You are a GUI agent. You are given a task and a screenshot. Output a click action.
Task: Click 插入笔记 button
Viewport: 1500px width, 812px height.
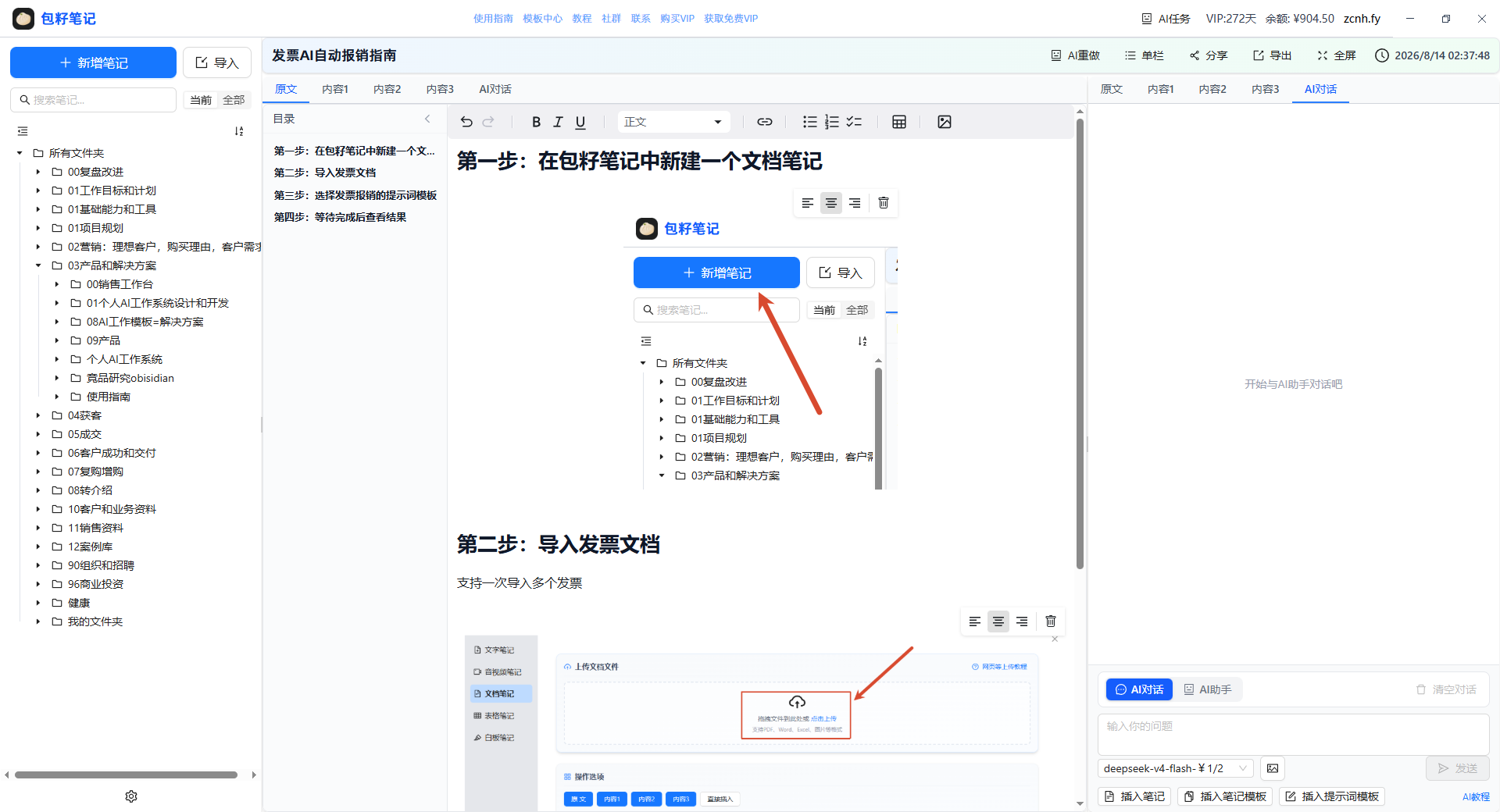coord(1134,796)
